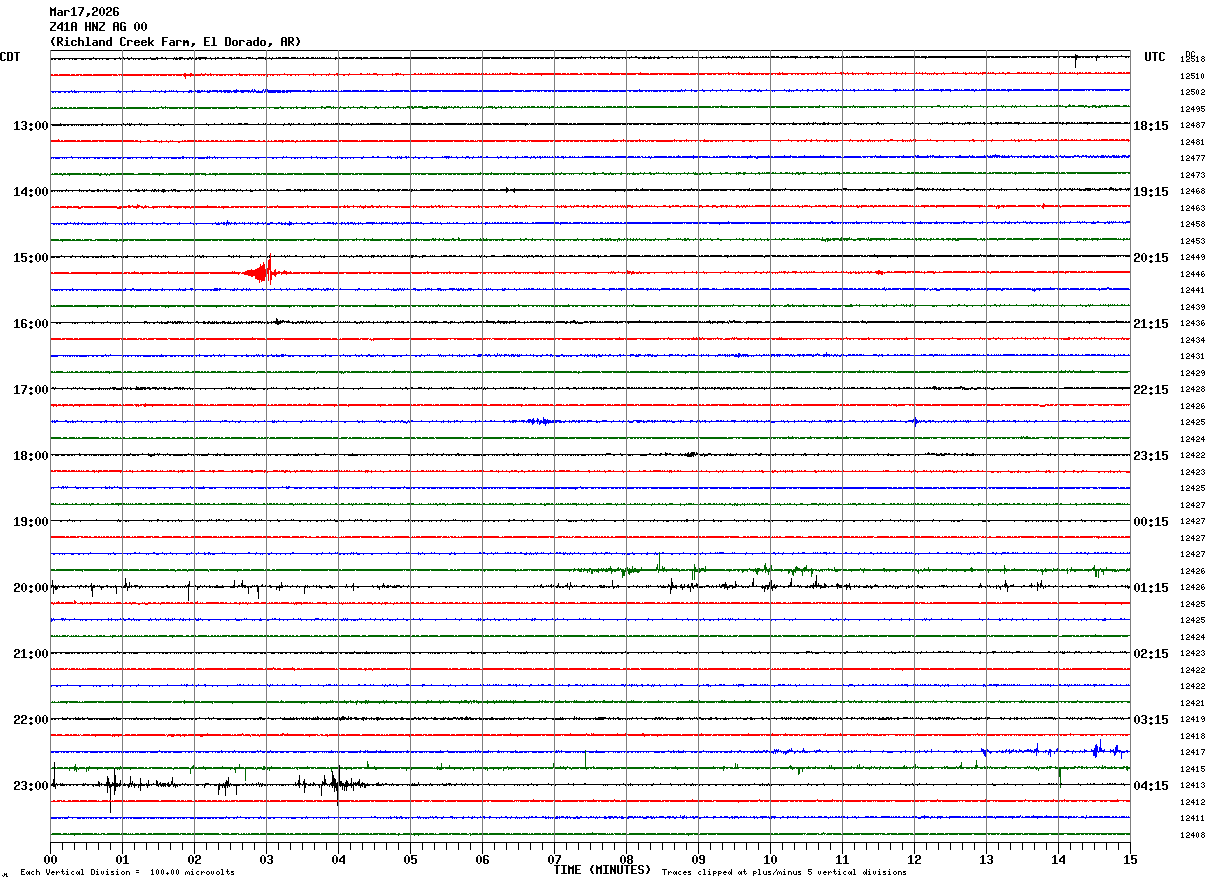Click the Mar17,2026 date header
The height and width of the screenshot is (886, 1210).
84,12
